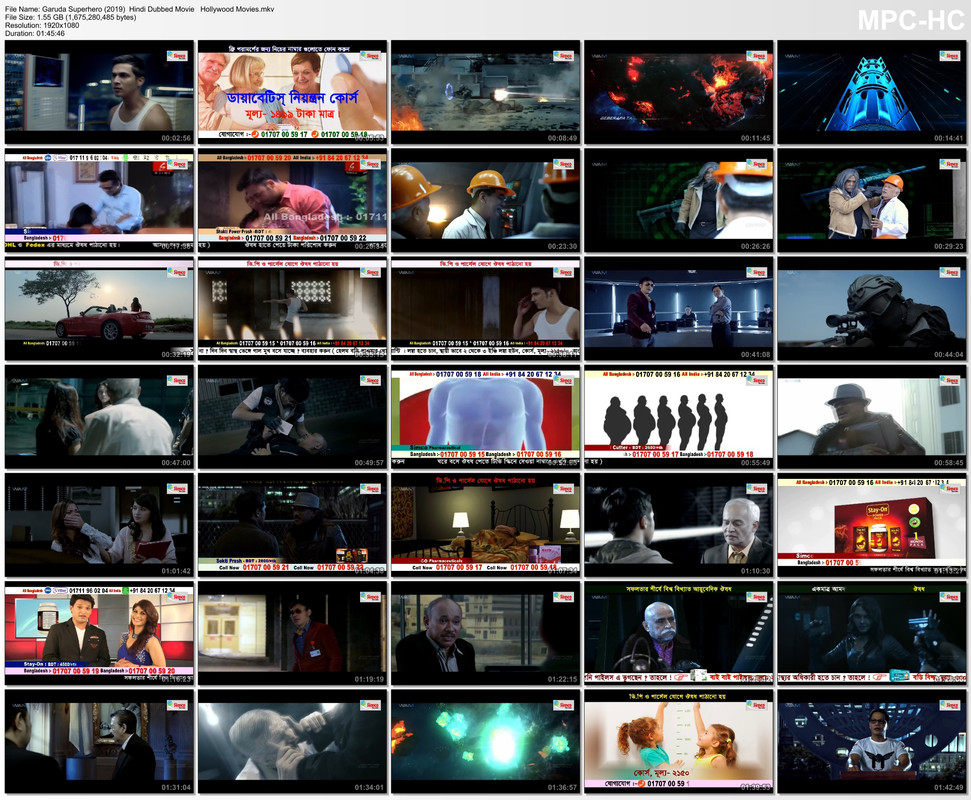Open the Stay-On product box thumbnail
971x800 pixels.
(x=871, y=525)
